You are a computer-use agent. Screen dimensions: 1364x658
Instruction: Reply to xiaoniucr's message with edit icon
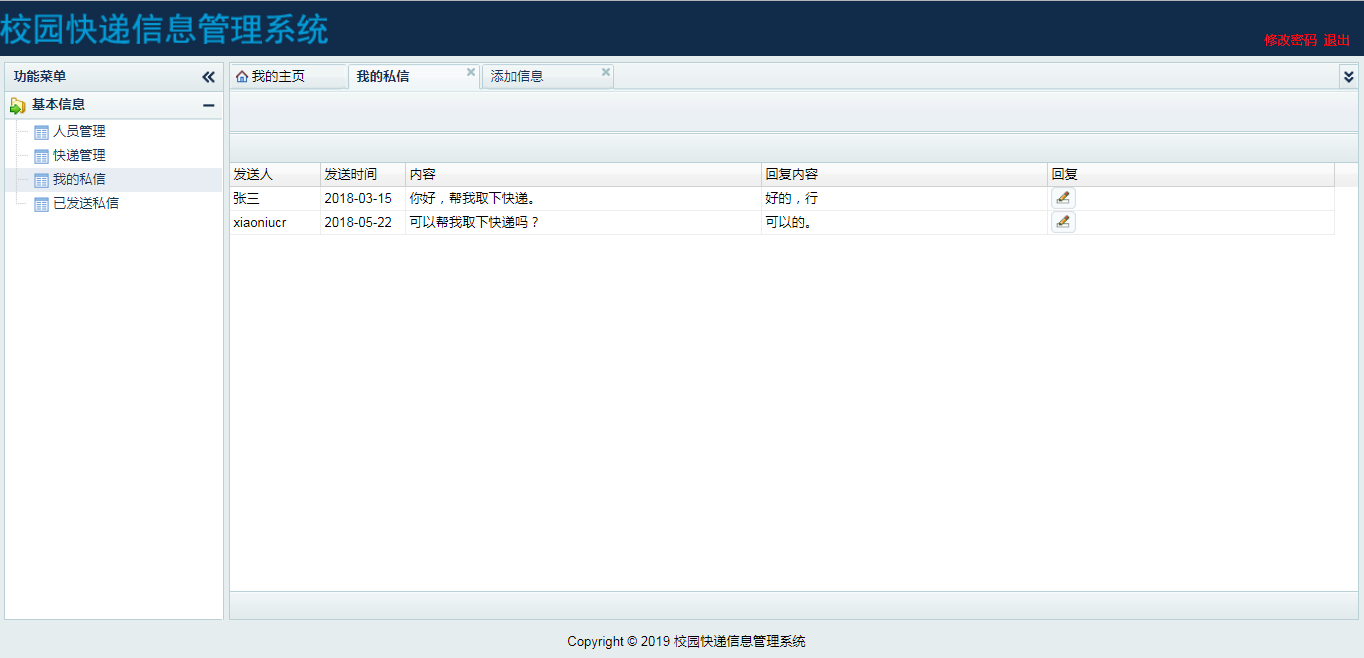1063,222
